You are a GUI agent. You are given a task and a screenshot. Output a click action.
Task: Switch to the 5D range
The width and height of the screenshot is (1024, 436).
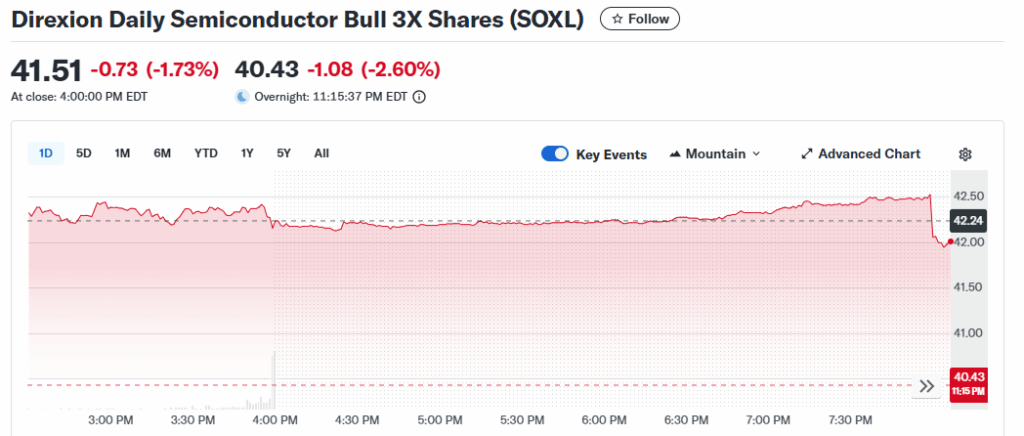click(x=84, y=153)
